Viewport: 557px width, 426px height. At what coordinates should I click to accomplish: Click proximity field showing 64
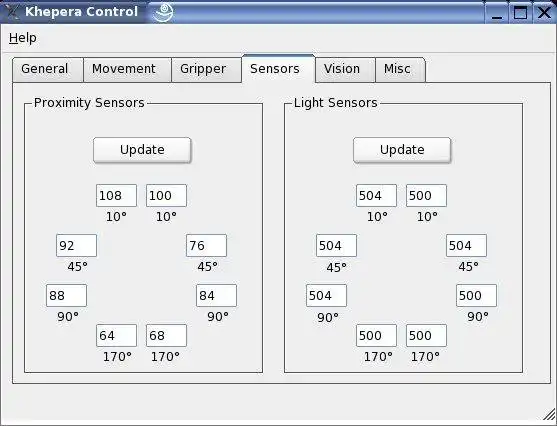[116, 335]
